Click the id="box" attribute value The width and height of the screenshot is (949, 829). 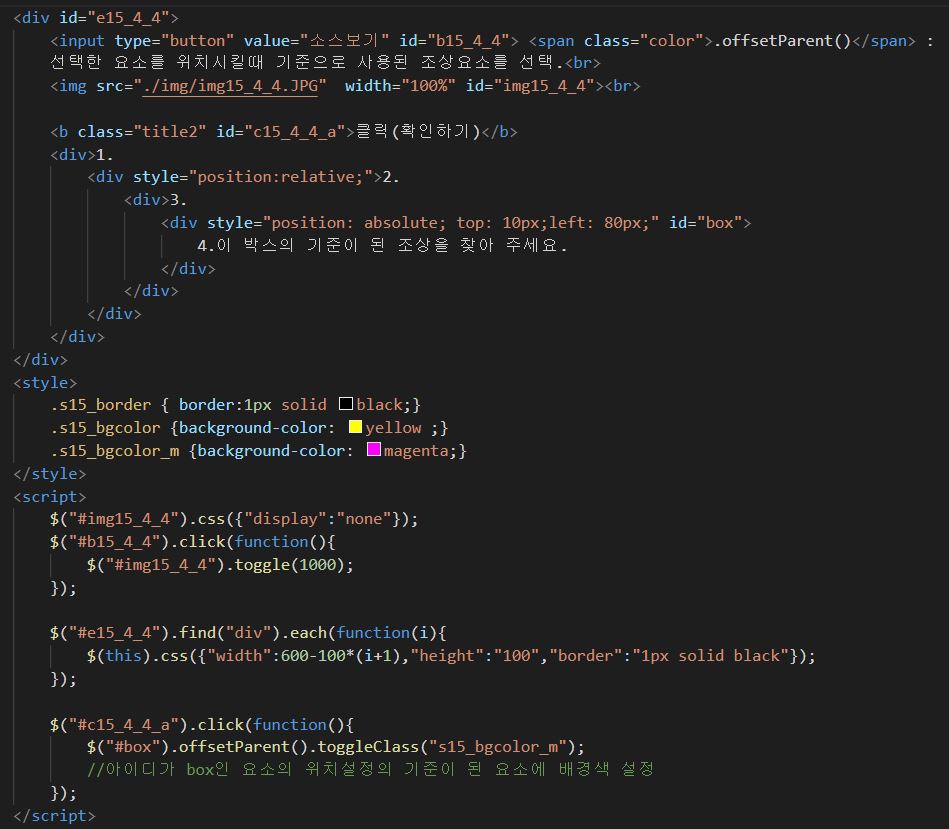point(719,223)
